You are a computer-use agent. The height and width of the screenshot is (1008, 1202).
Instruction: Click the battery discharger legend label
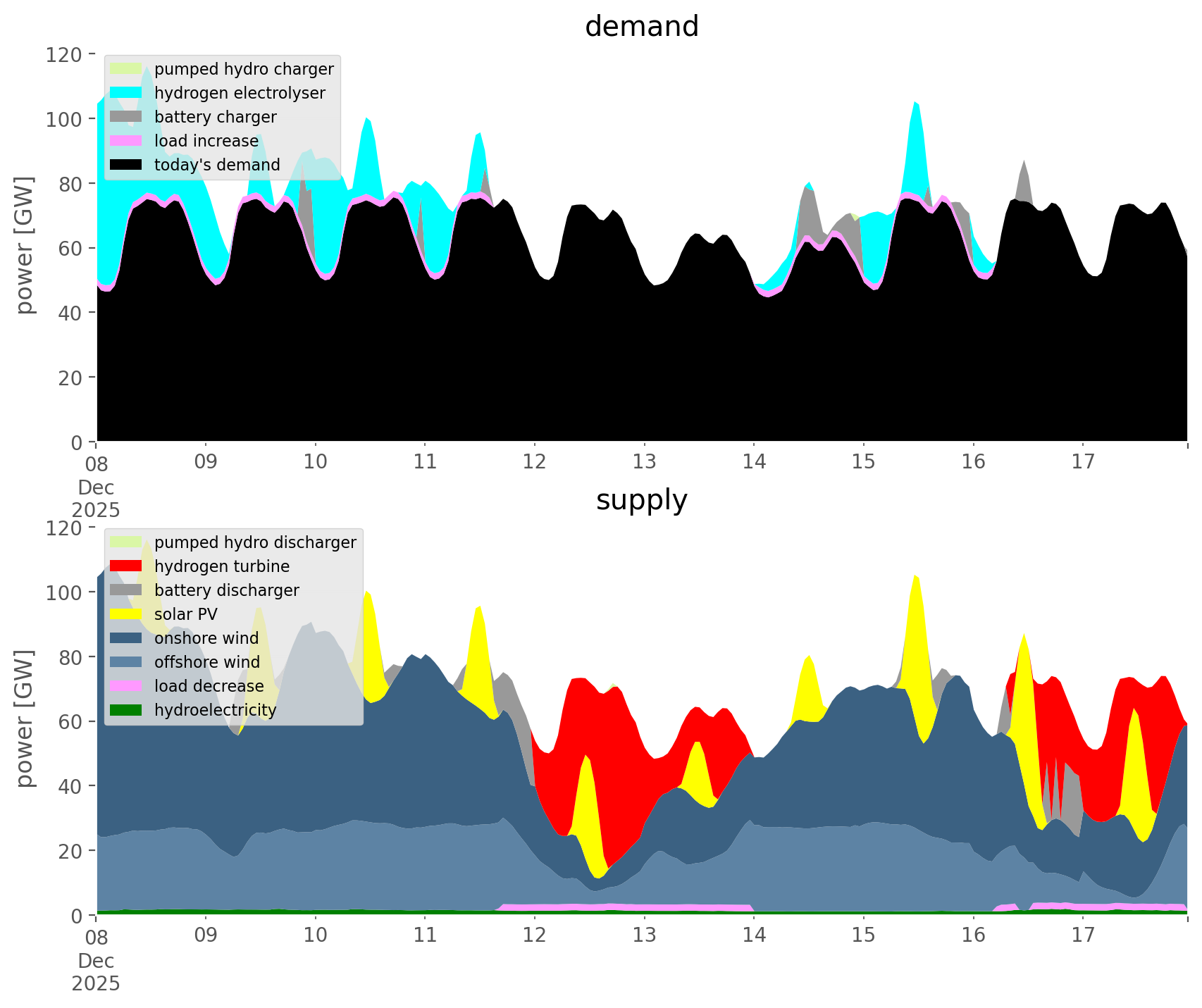pos(226,590)
